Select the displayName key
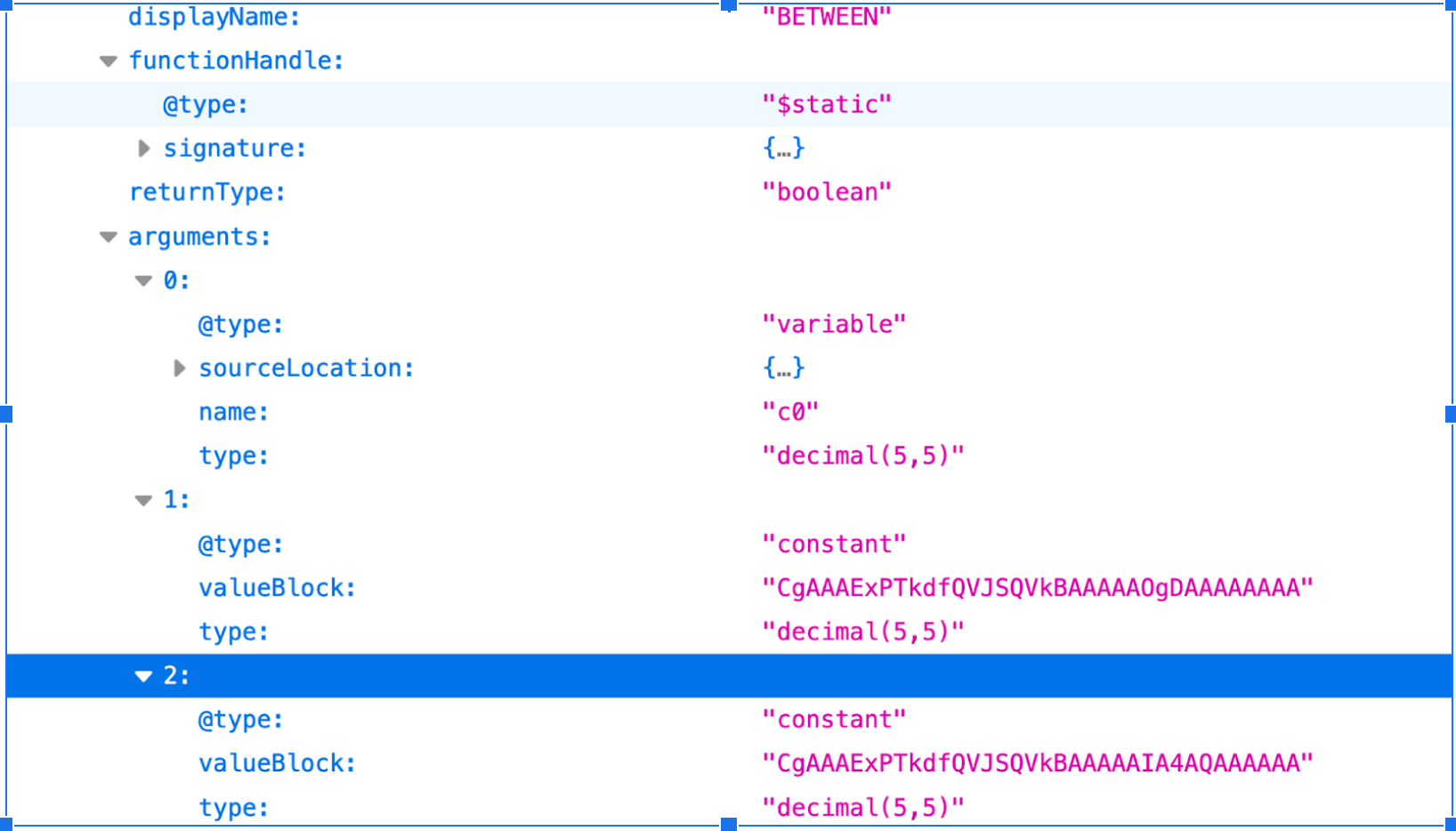Image resolution: width=1456 pixels, height=831 pixels. point(214,17)
